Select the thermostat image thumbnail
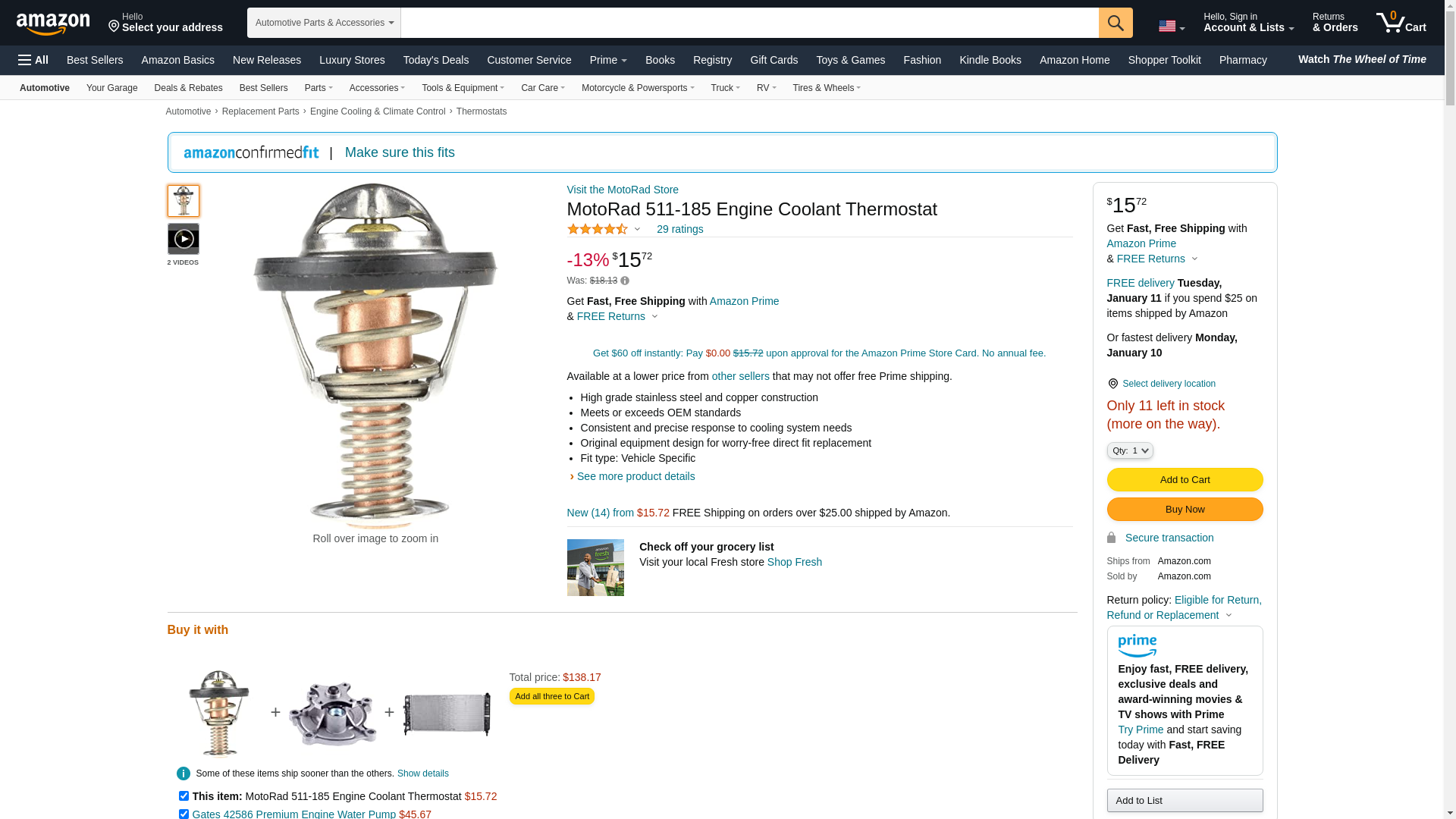Screen dimensions: 1456x819 coord(184,201)
